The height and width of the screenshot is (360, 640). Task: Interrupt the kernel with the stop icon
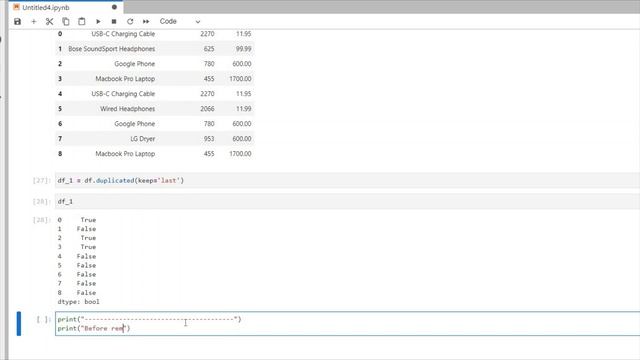tap(114, 22)
